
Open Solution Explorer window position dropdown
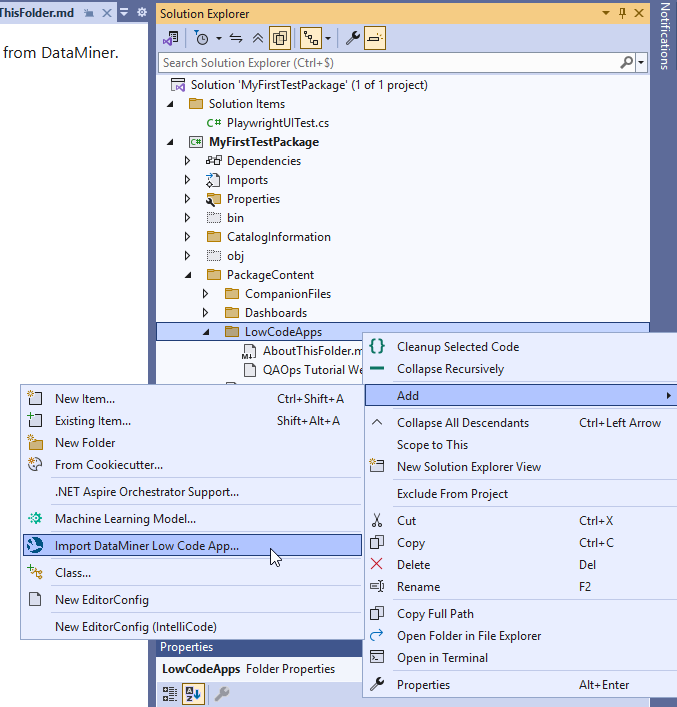[606, 13]
